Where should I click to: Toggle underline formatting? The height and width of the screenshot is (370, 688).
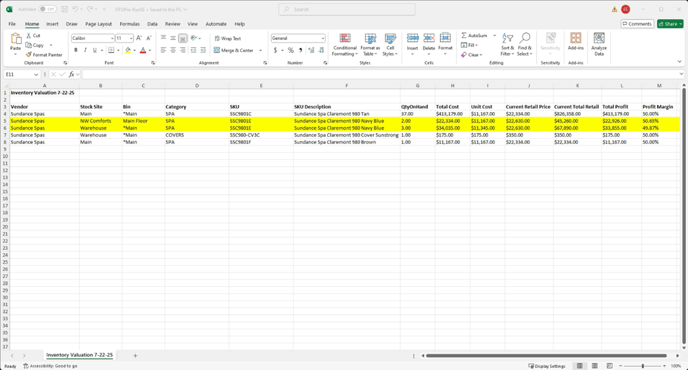(x=94, y=50)
